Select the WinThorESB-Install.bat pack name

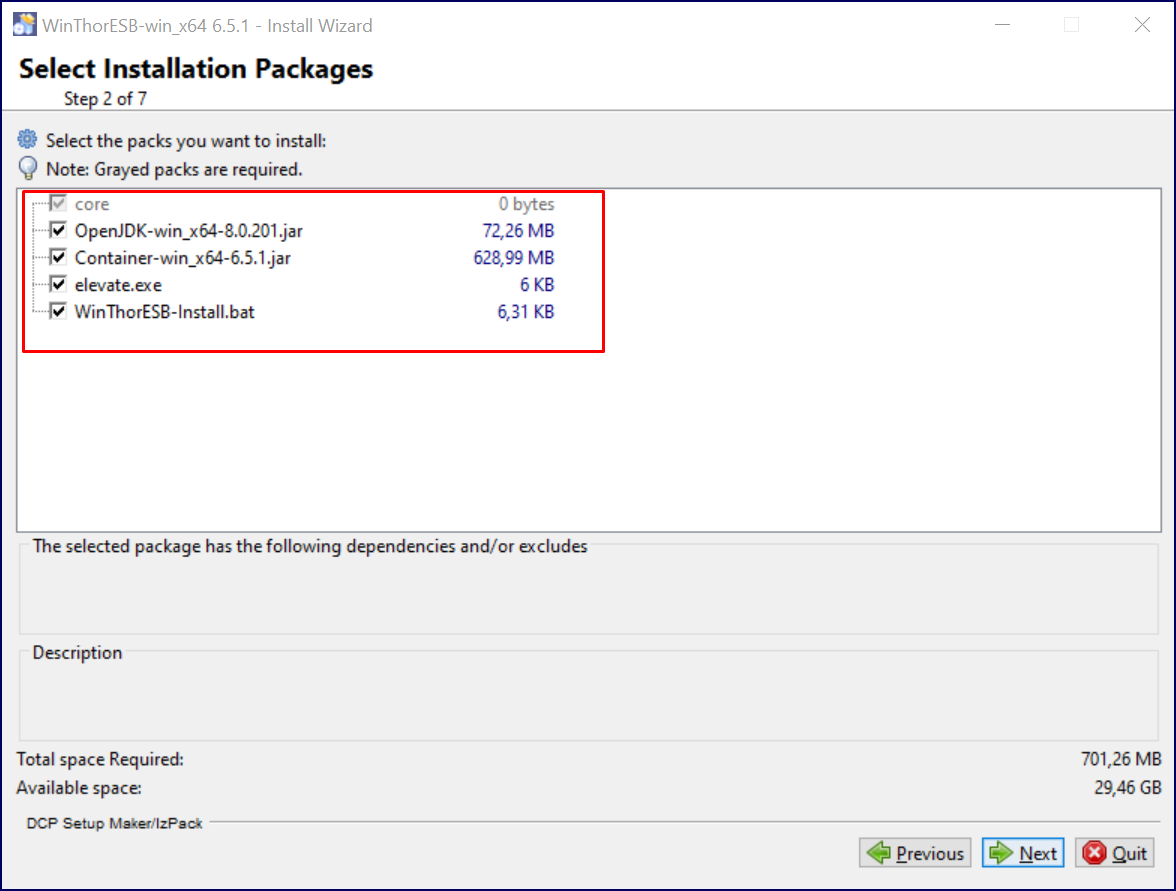pos(164,312)
